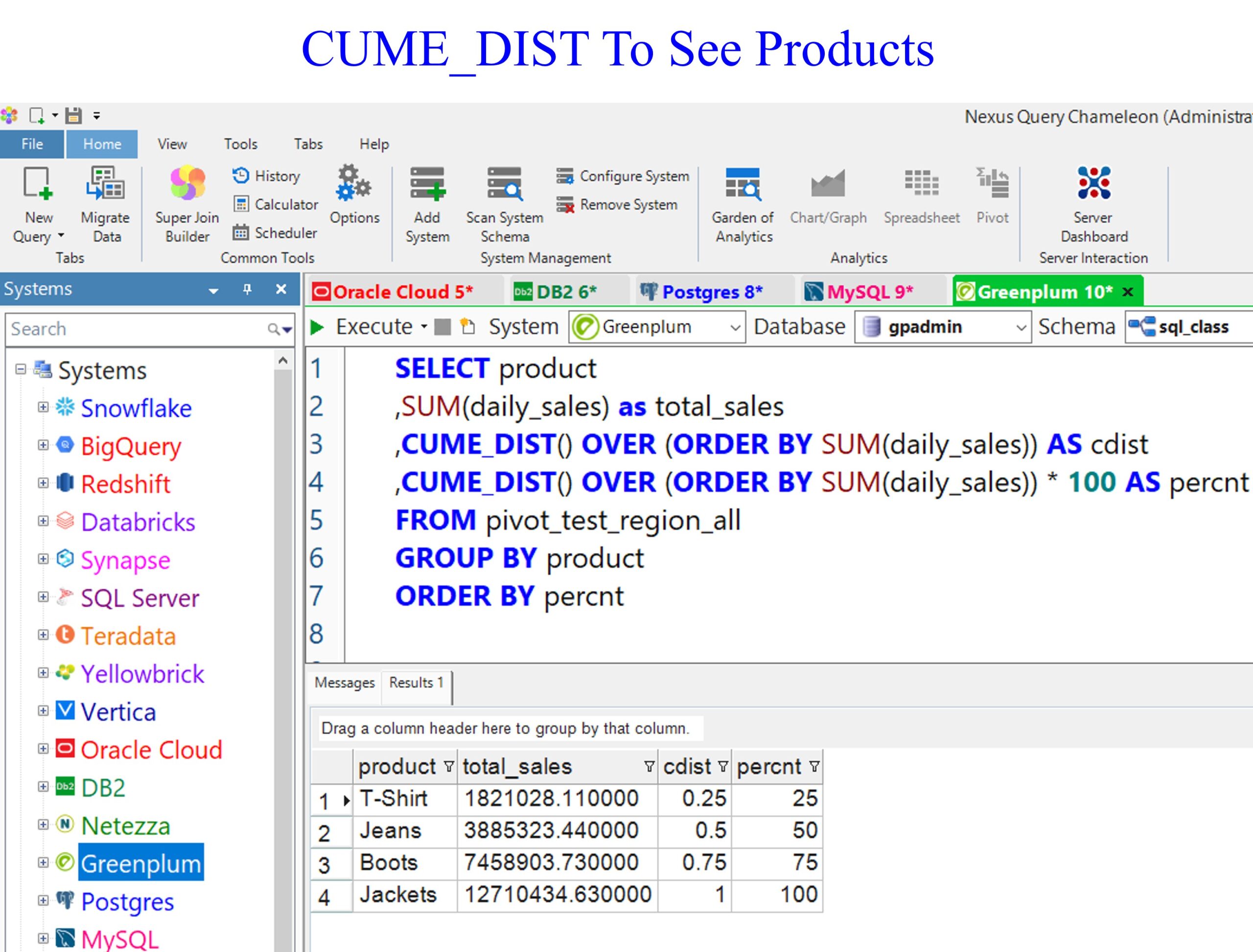This screenshot has width=1253, height=952.
Task: Click the History button
Action: tap(266, 176)
